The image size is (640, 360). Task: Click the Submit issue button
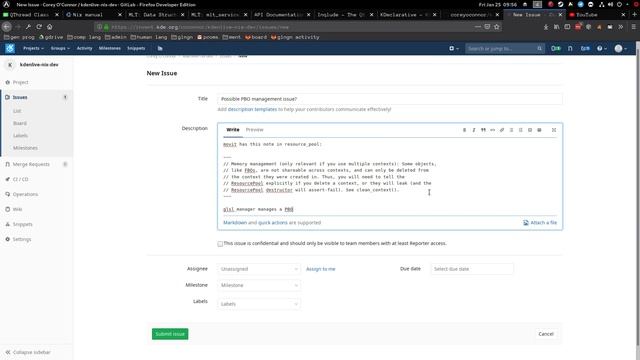(x=170, y=334)
